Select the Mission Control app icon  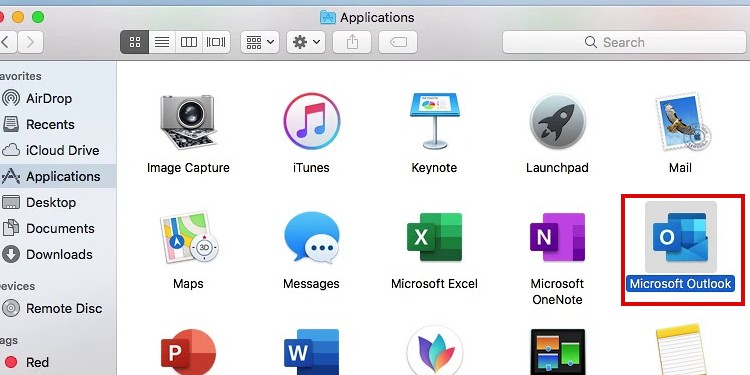tap(558, 352)
